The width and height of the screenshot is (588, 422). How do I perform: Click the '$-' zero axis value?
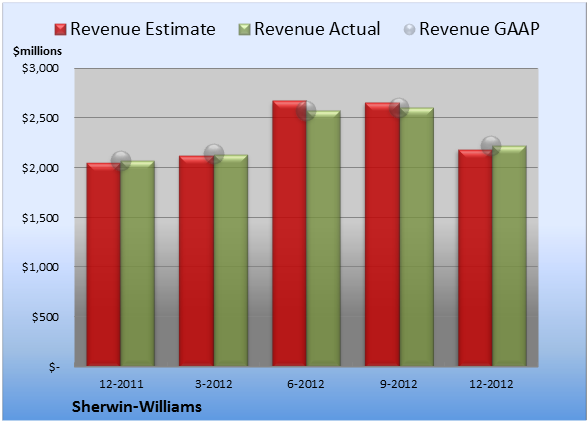pyautogui.click(x=54, y=367)
